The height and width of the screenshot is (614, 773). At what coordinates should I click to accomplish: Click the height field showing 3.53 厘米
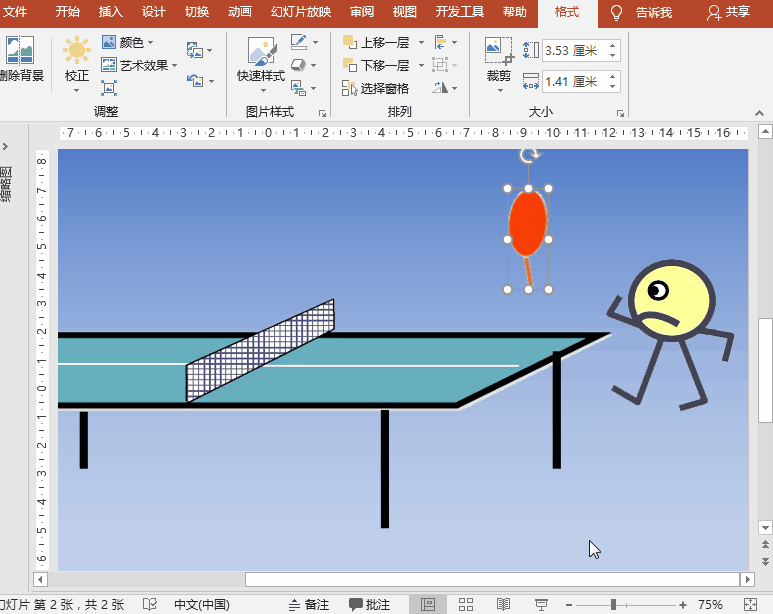(x=575, y=50)
